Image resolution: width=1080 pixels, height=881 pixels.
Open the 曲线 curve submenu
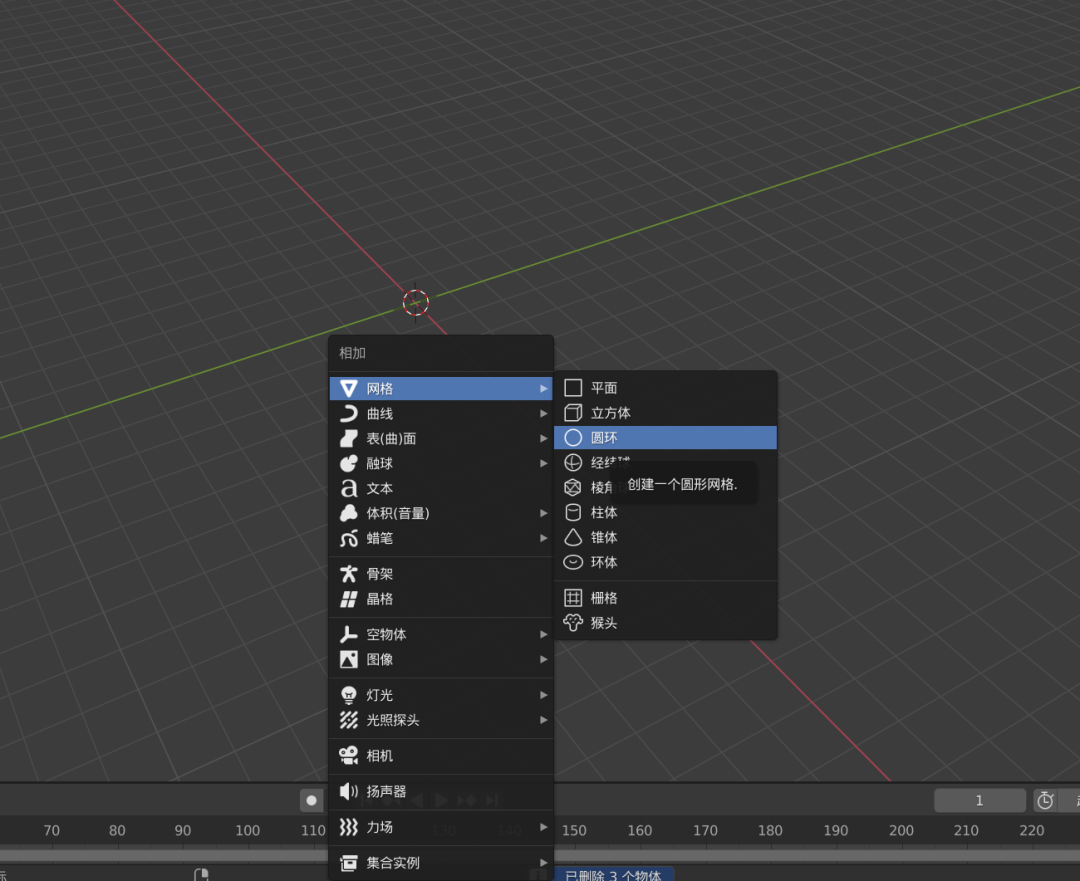[x=441, y=413]
